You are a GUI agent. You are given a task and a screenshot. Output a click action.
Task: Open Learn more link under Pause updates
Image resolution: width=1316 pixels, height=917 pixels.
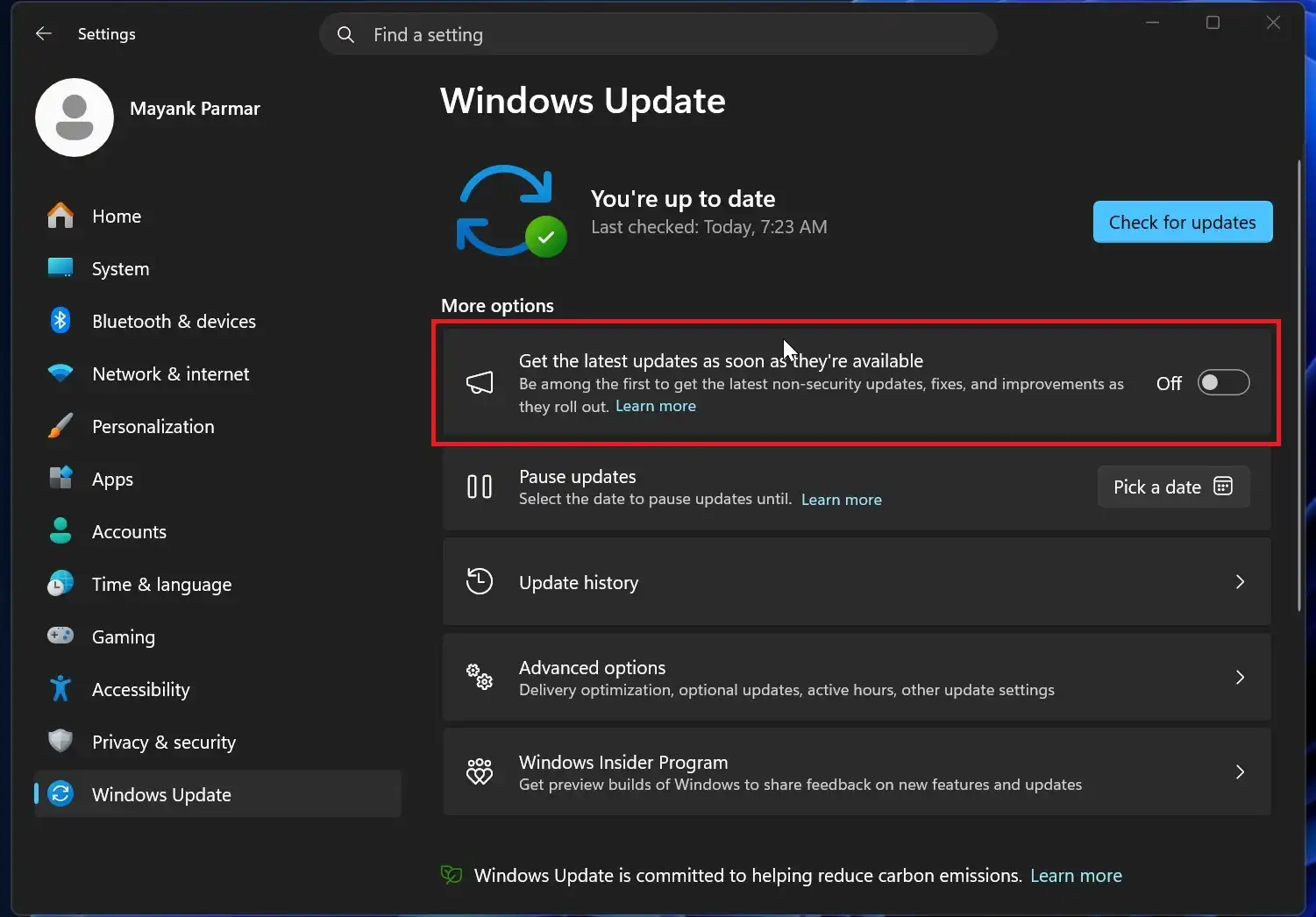(841, 500)
